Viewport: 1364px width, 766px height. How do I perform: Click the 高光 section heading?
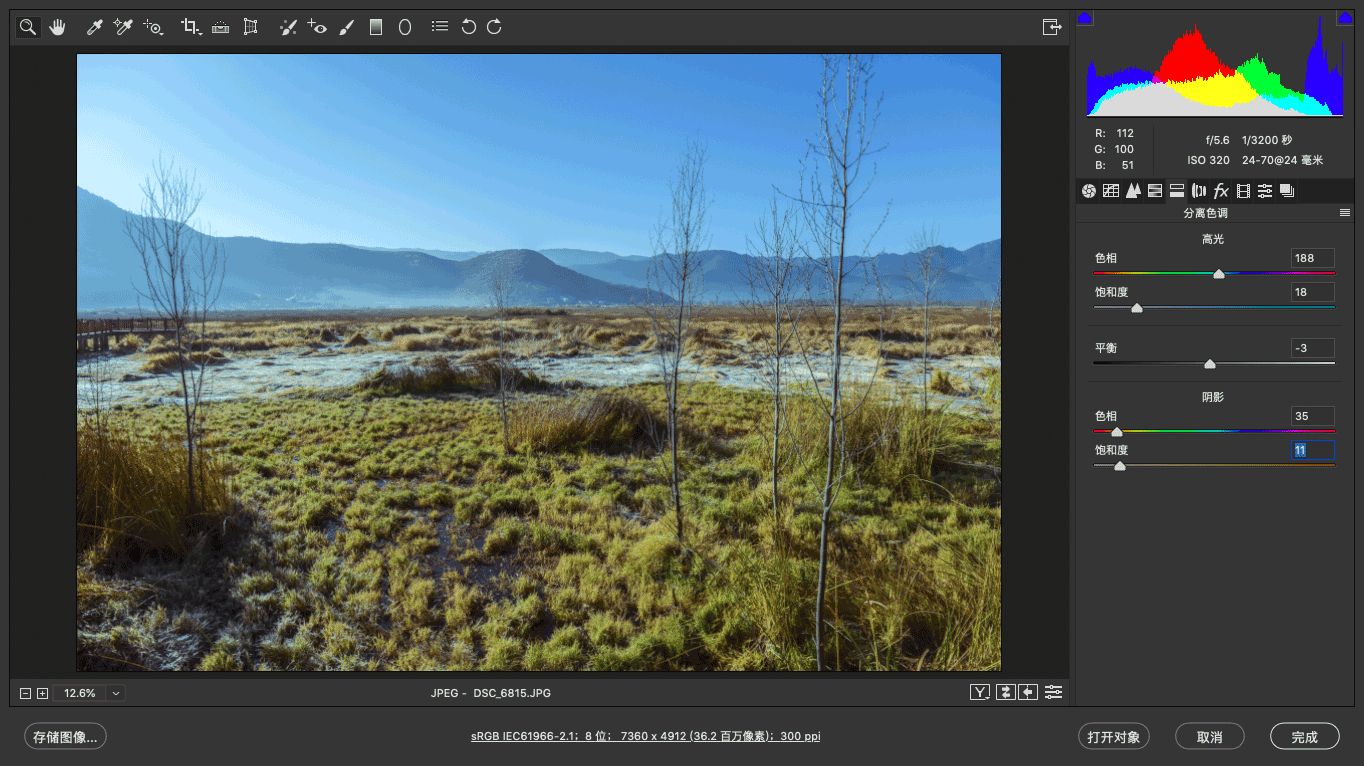[x=1213, y=239]
